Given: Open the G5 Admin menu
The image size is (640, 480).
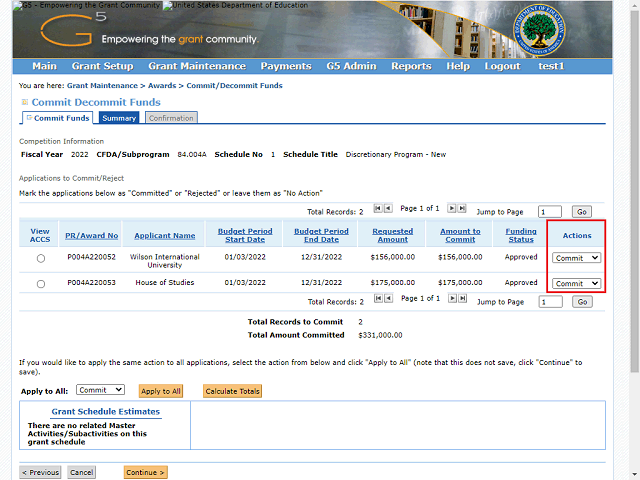Looking at the screenshot, I should coord(351,66).
